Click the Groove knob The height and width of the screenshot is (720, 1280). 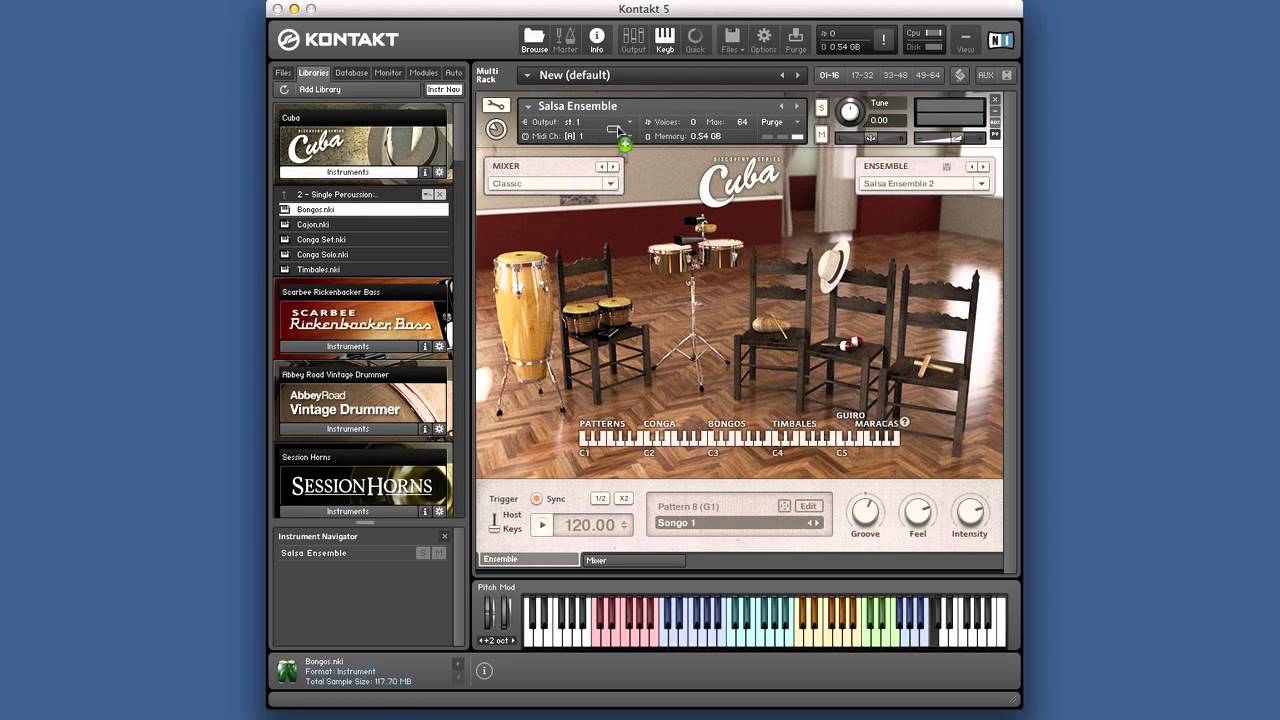865,512
